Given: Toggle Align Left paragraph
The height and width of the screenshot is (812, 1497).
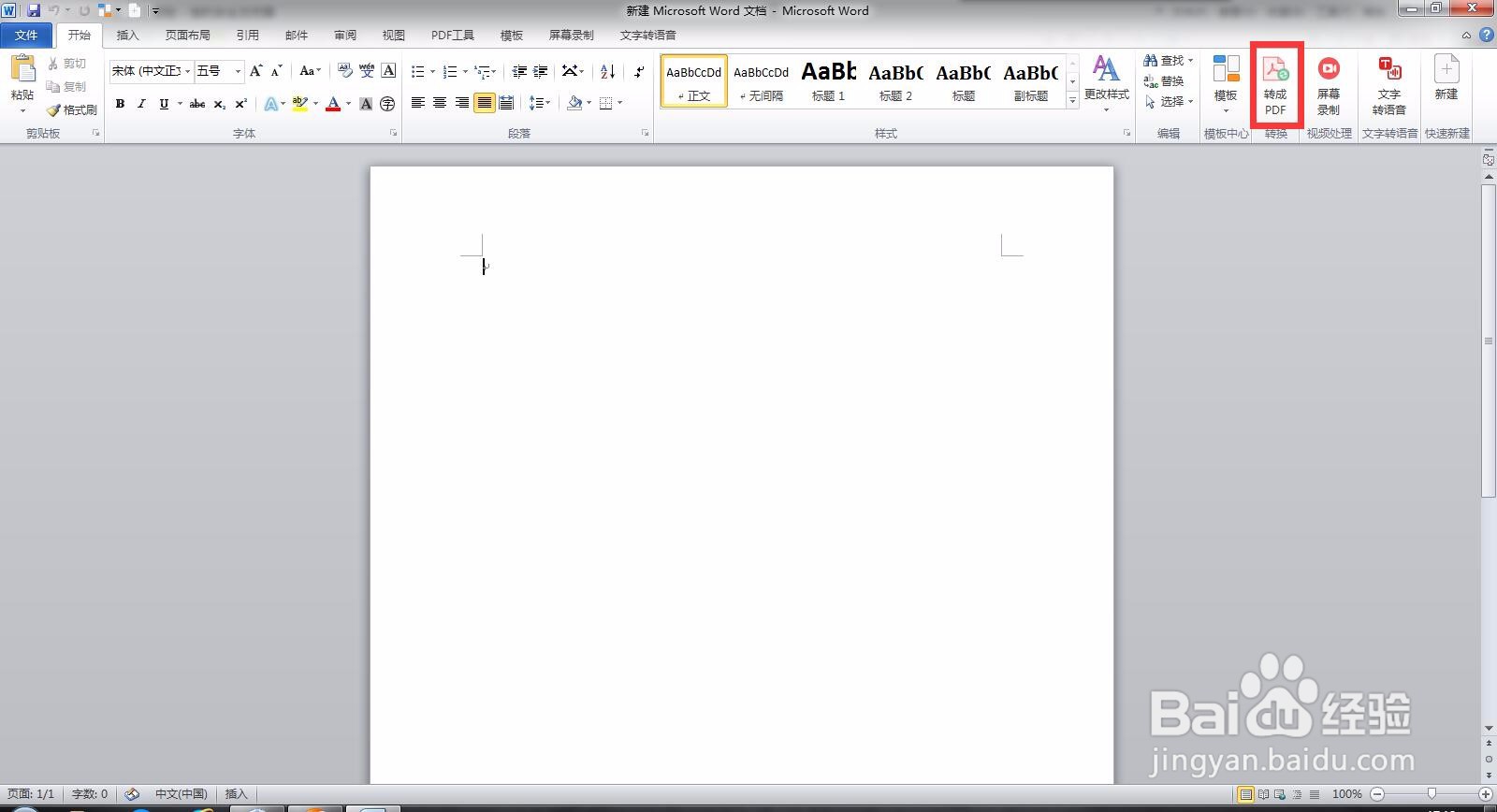Looking at the screenshot, I should point(417,103).
